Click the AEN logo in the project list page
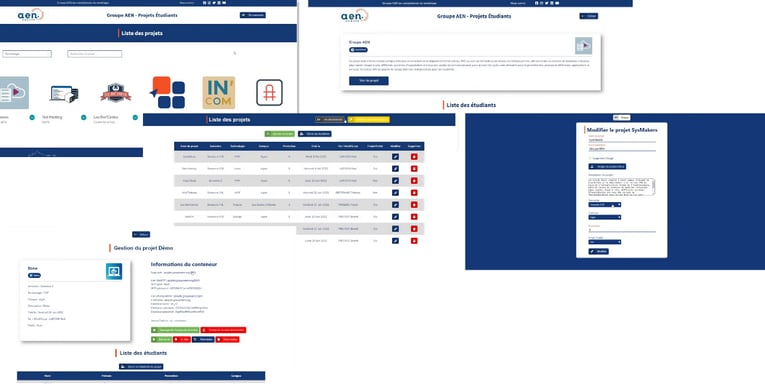This screenshot has width=765, height=384. tap(30, 15)
